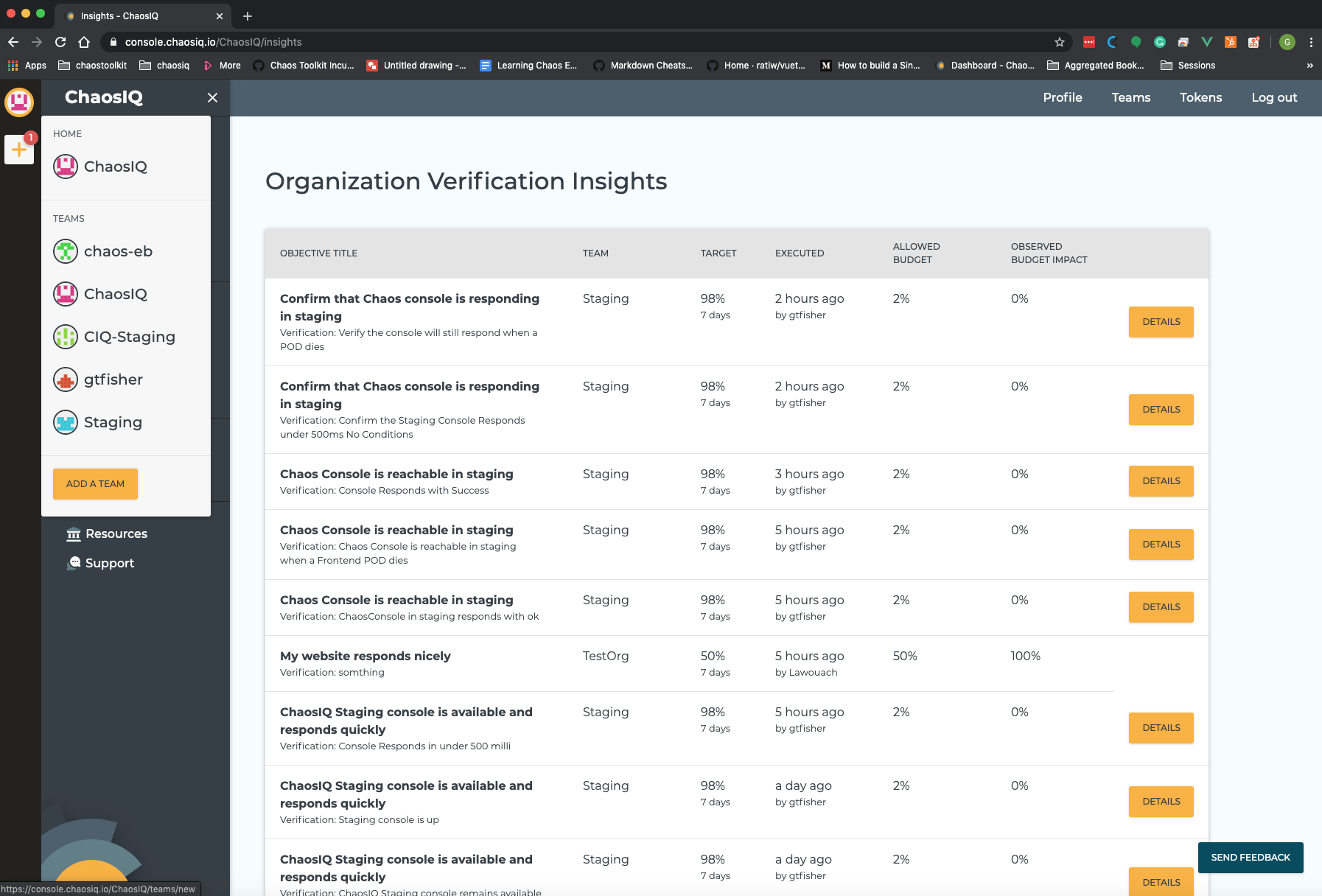Open the Apps bookmarks shortcut

click(x=27, y=66)
